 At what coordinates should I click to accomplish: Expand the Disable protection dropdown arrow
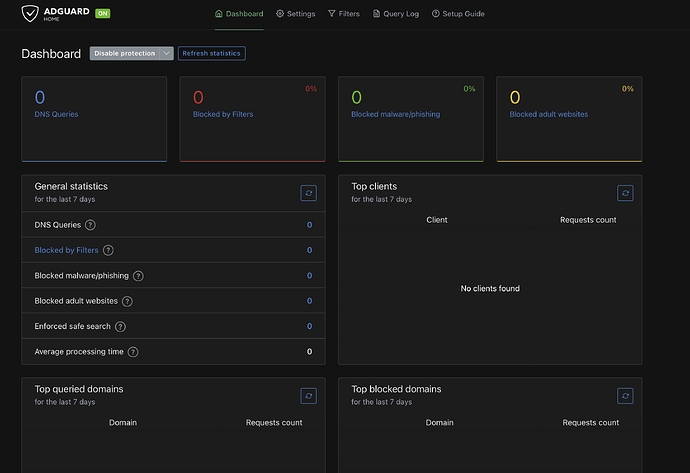[167, 54]
